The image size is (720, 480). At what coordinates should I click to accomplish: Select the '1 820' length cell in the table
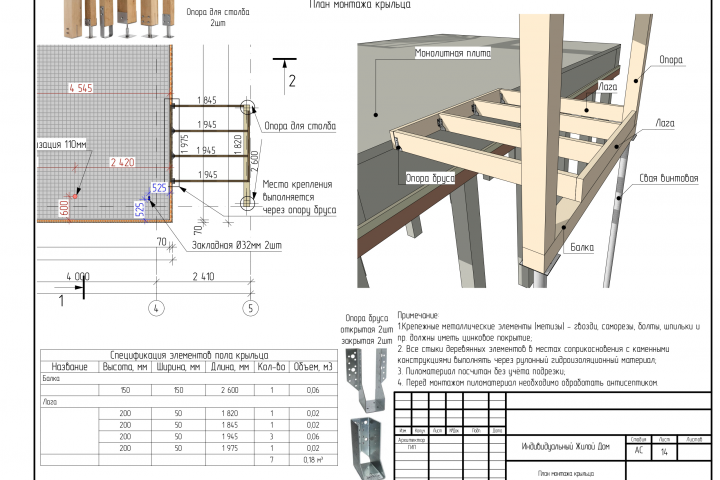[230, 413]
